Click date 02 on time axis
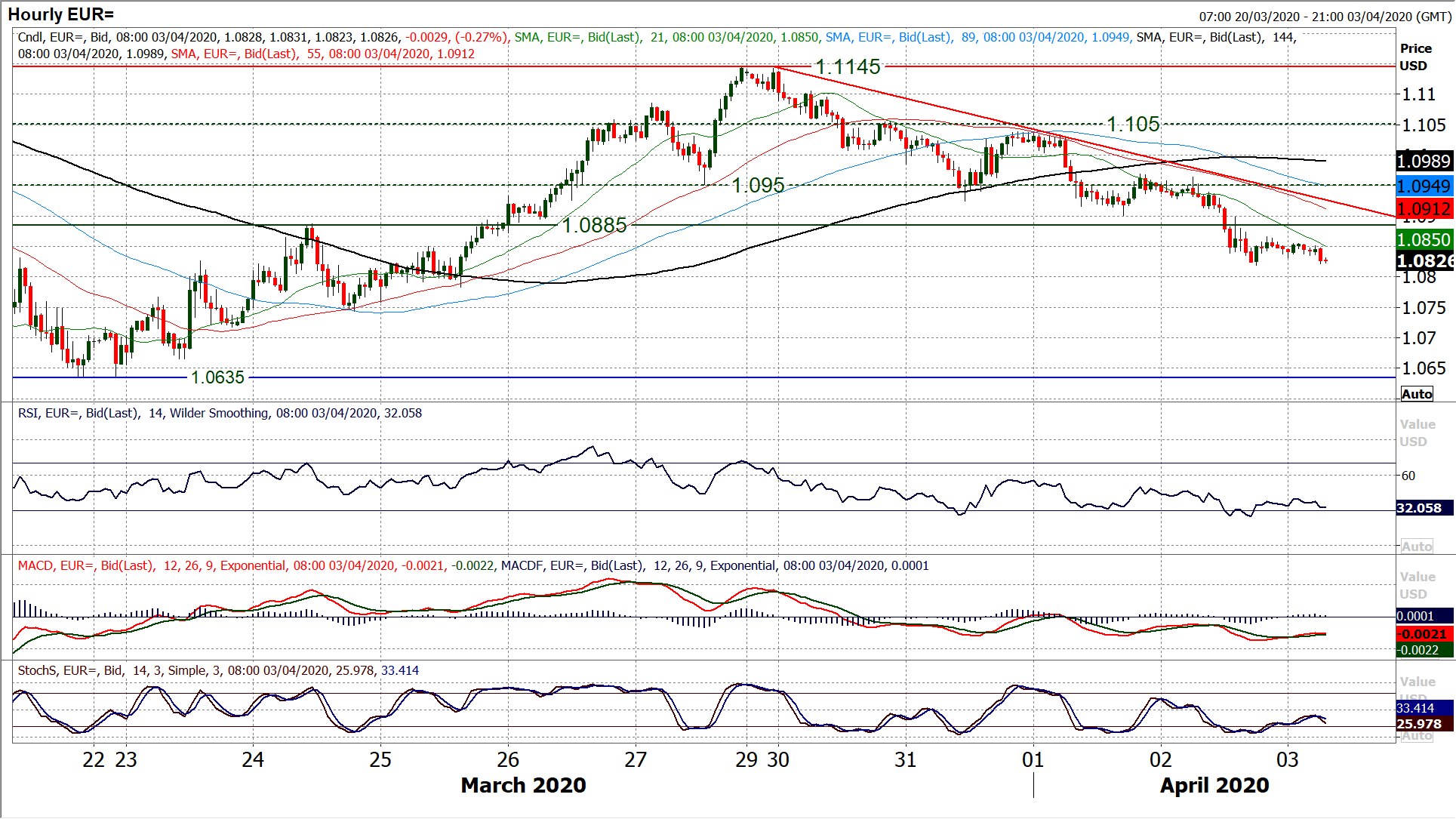This screenshot has height=819, width=1456. (1160, 759)
